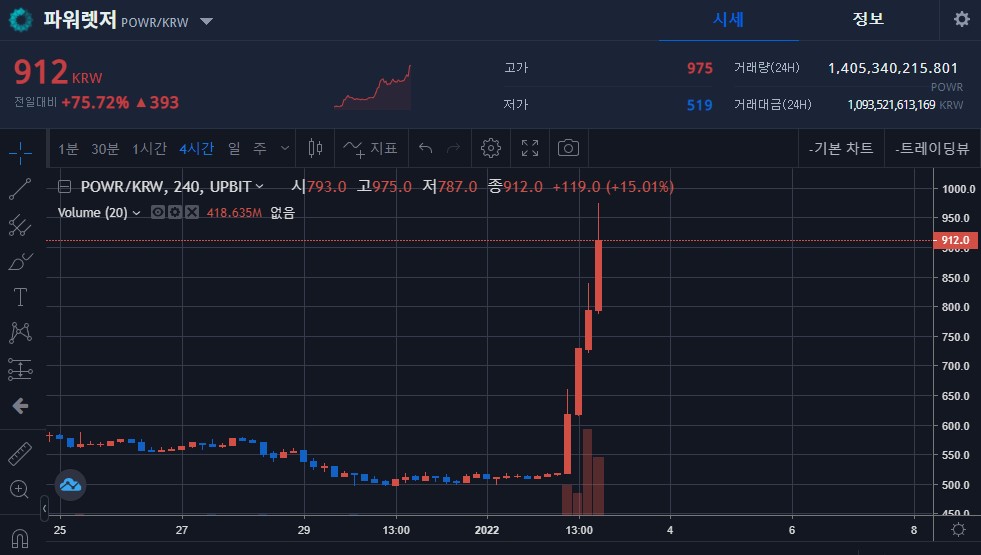This screenshot has width=981, height=555.
Task: Open page settings gear at top right
Action: pos(962,19)
